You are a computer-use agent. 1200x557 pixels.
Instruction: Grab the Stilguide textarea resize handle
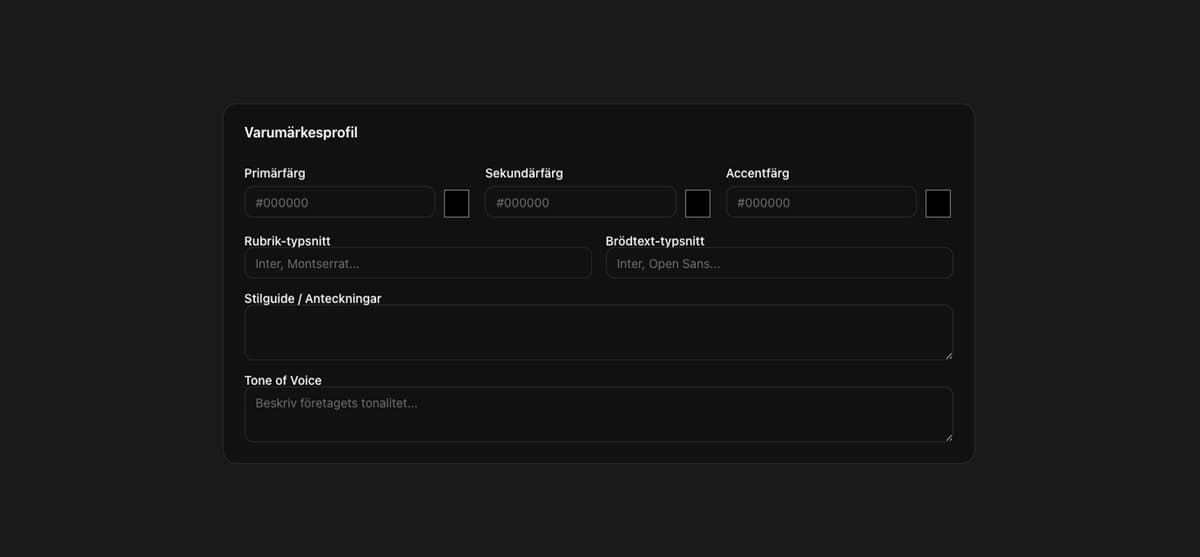pos(947,354)
